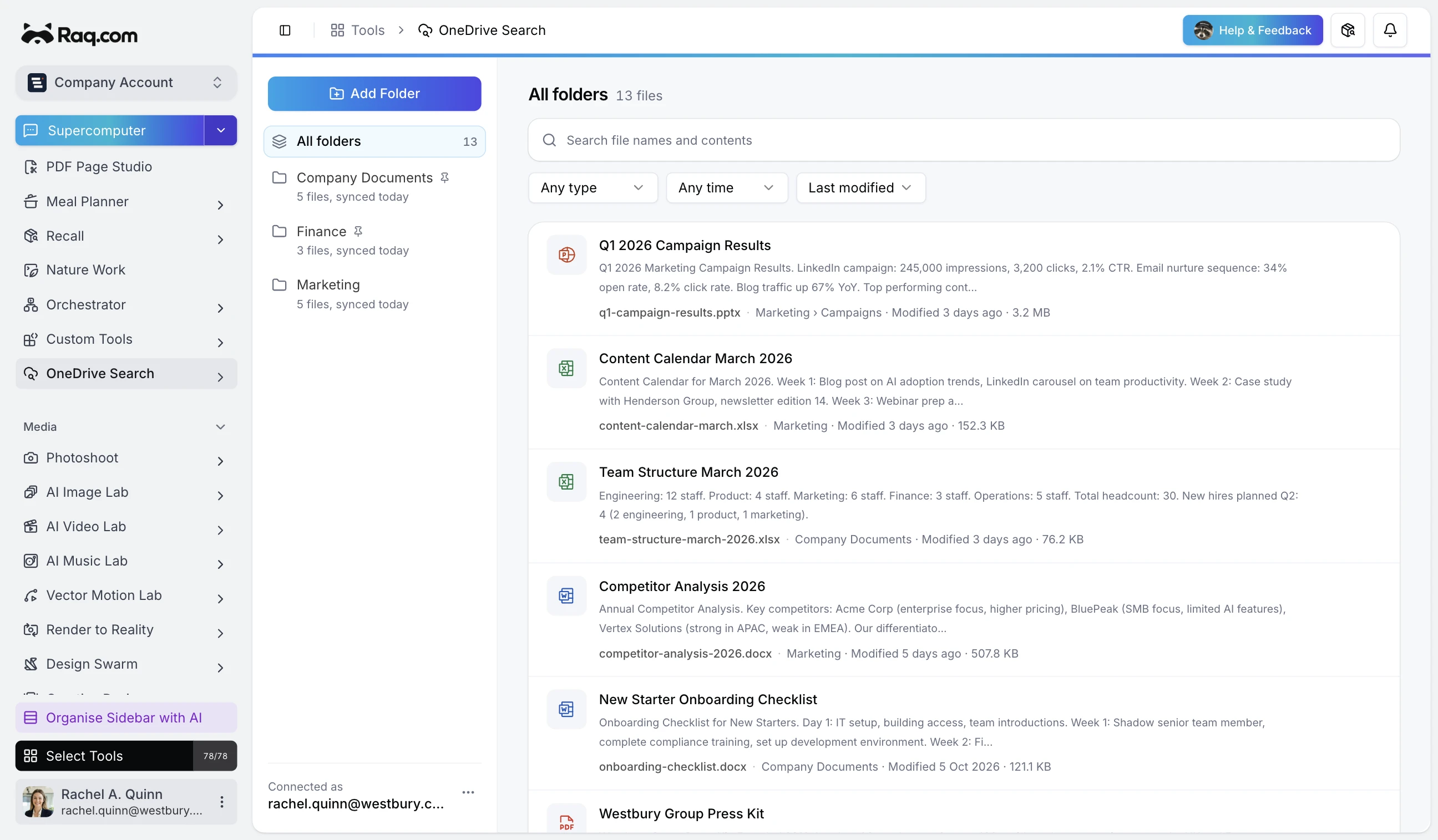
Task: Click the Word icon for New Starter Onboarding Checklist
Action: click(566, 709)
